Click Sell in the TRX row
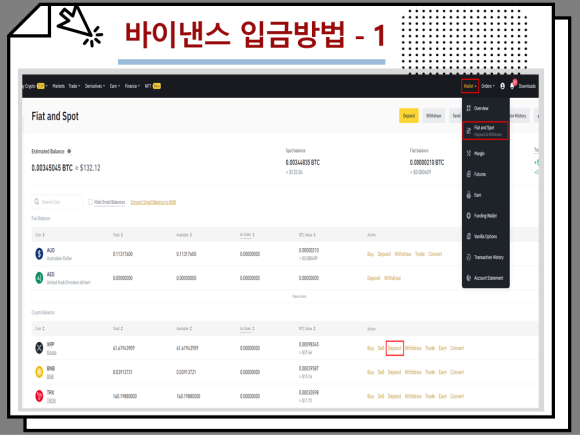The height and width of the screenshot is (435, 580). point(381,396)
